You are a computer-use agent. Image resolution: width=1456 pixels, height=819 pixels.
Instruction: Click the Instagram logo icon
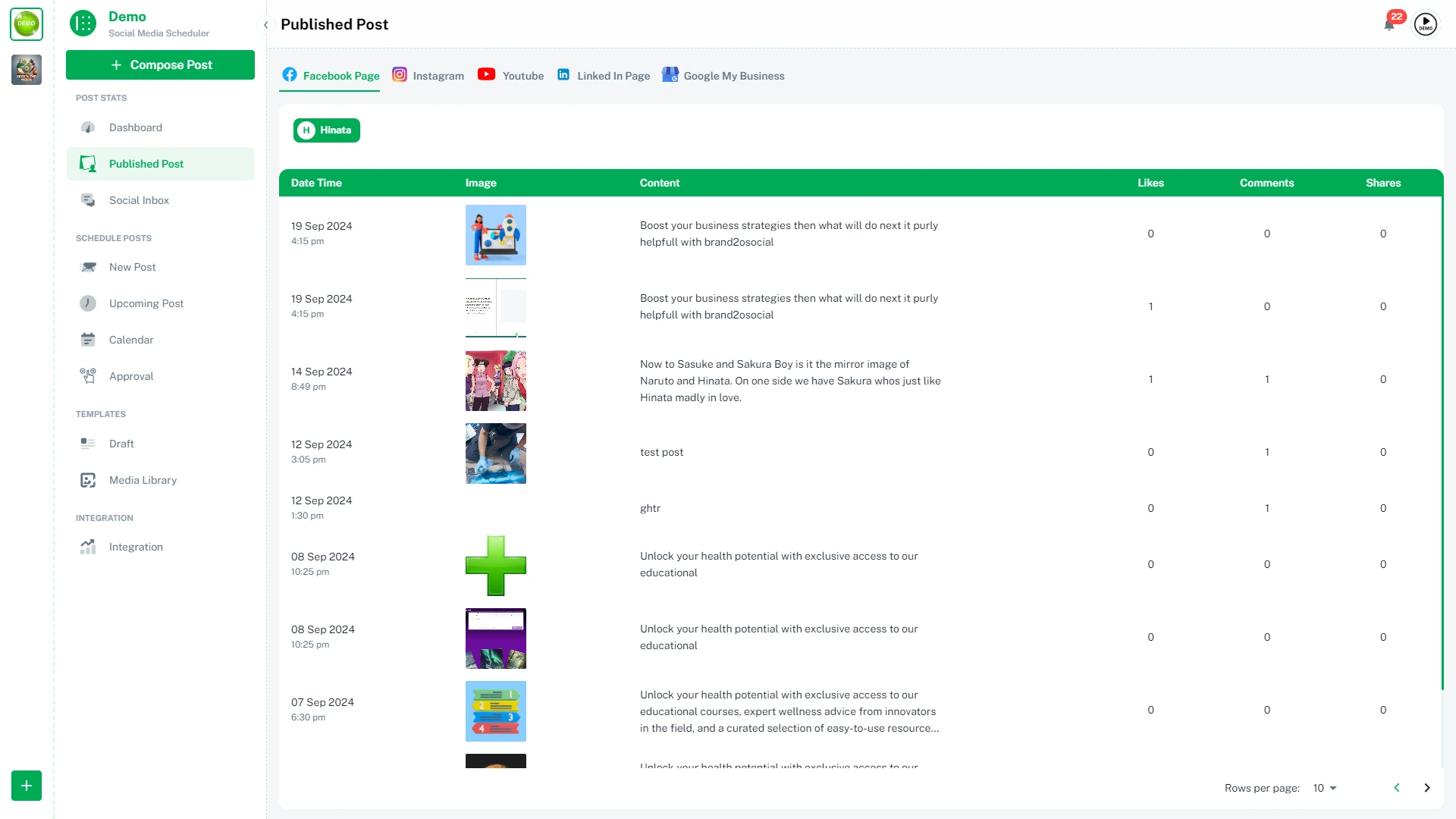(x=400, y=74)
